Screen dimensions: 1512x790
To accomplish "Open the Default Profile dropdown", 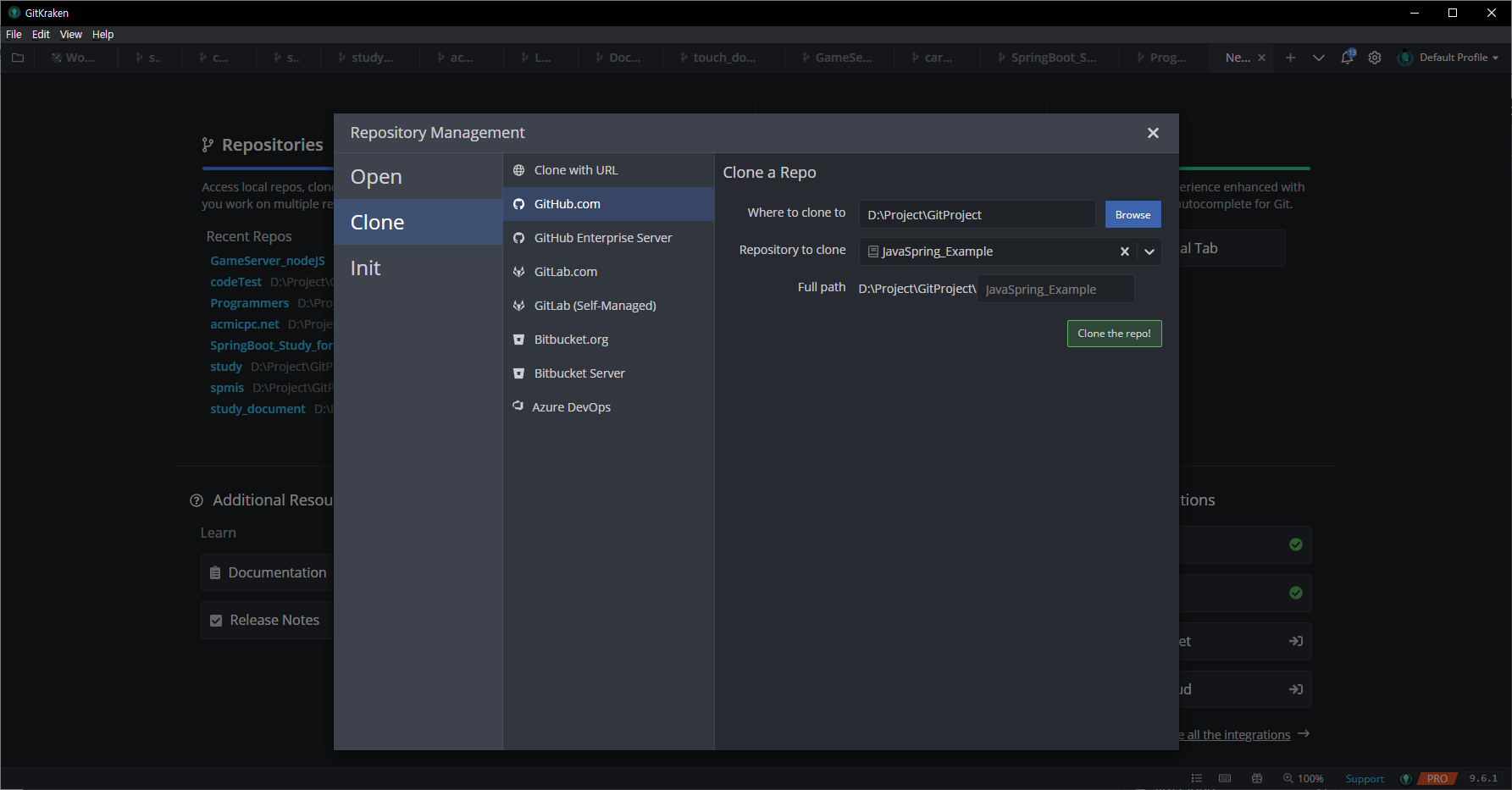I will click(1448, 58).
